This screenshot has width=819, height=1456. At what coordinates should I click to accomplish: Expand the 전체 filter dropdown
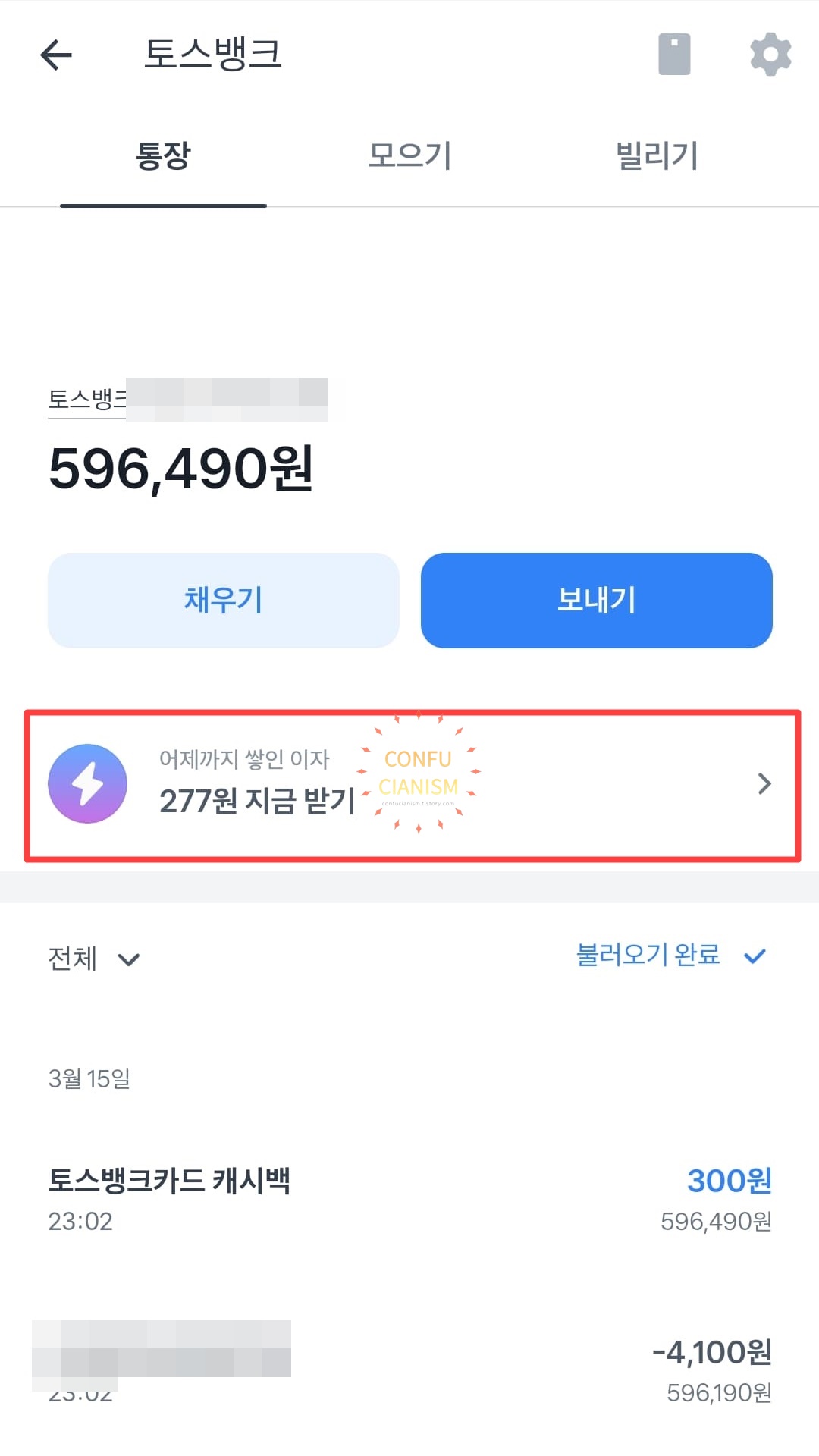[94, 959]
